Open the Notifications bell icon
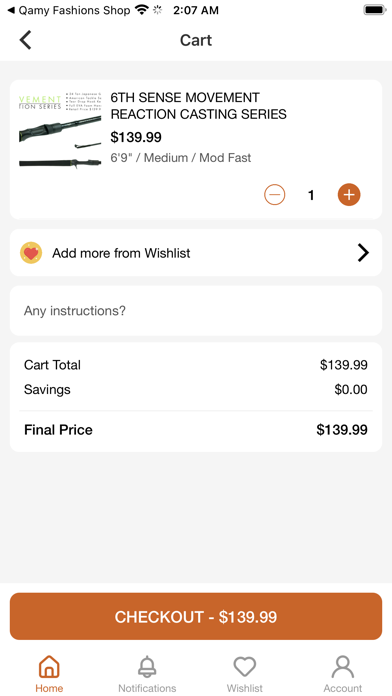The image size is (392, 696). (x=147, y=667)
